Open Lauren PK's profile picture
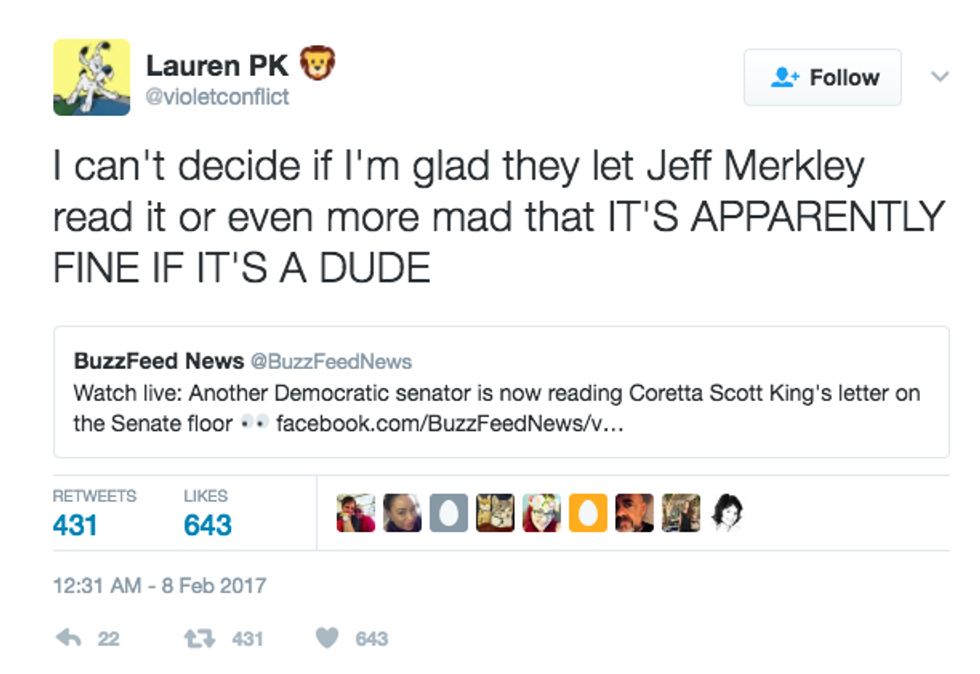This screenshot has height=674, width=980. coord(91,77)
